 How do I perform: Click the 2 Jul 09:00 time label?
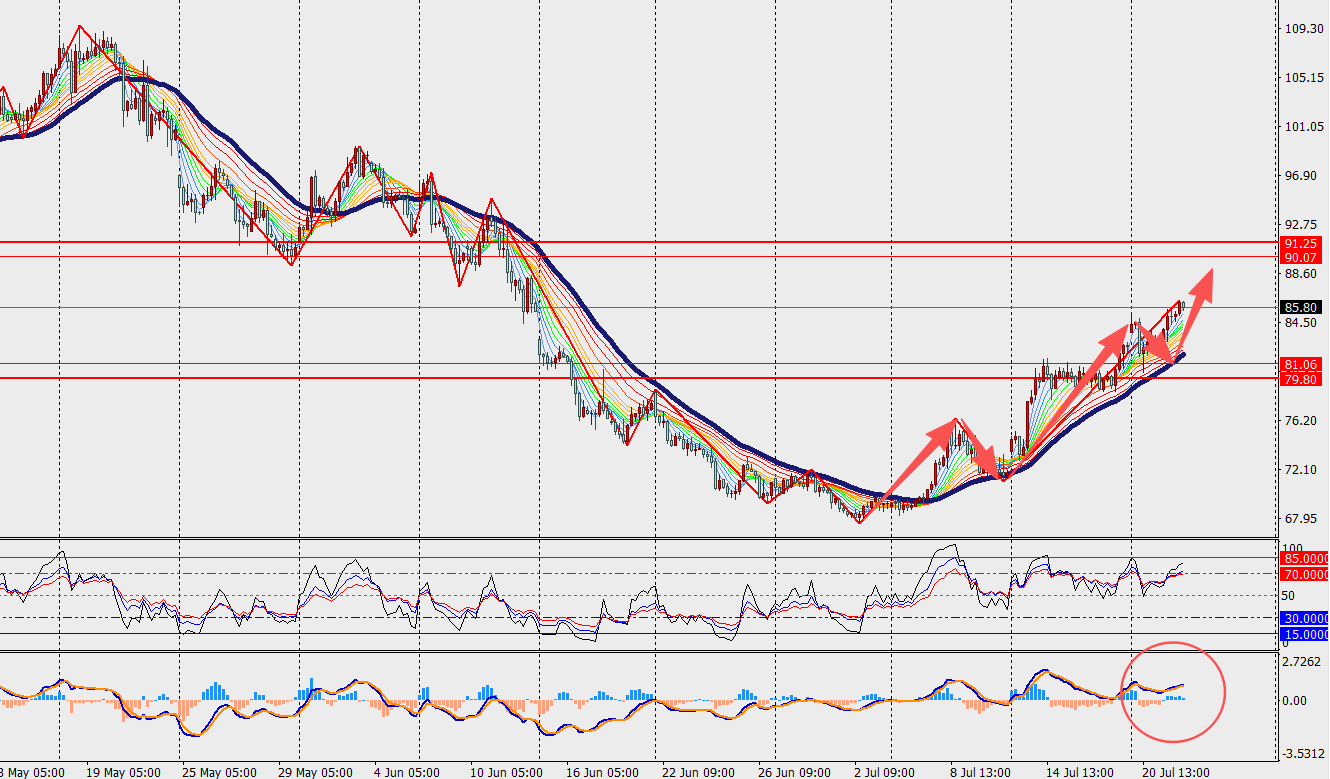point(885,772)
